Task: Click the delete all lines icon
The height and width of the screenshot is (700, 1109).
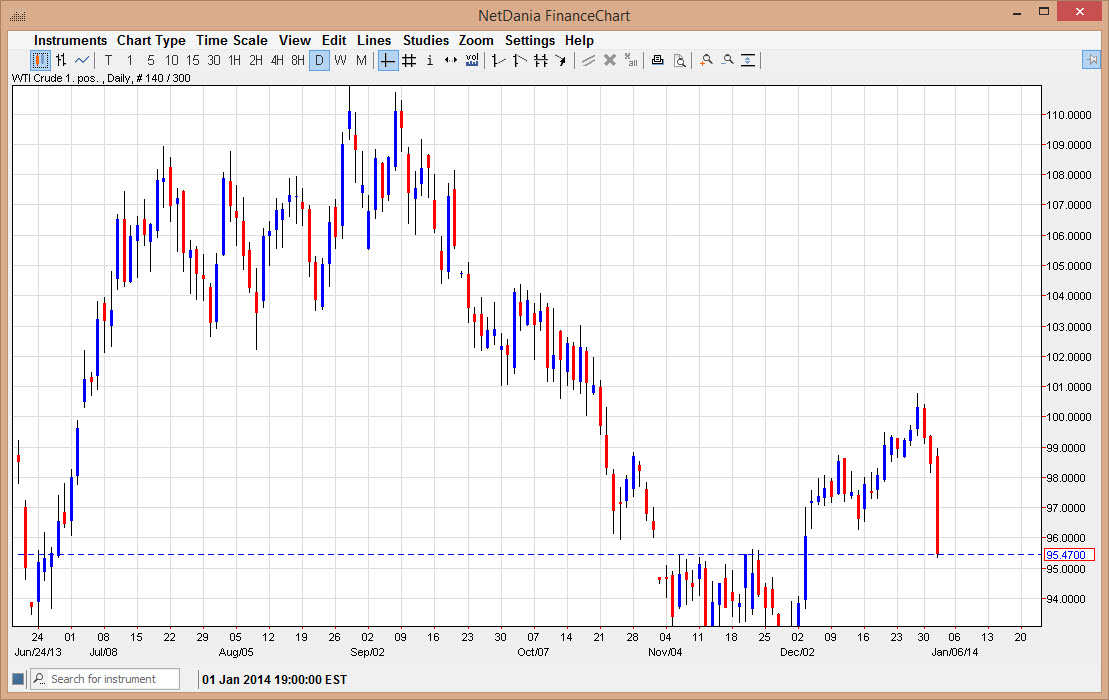Action: (x=631, y=61)
